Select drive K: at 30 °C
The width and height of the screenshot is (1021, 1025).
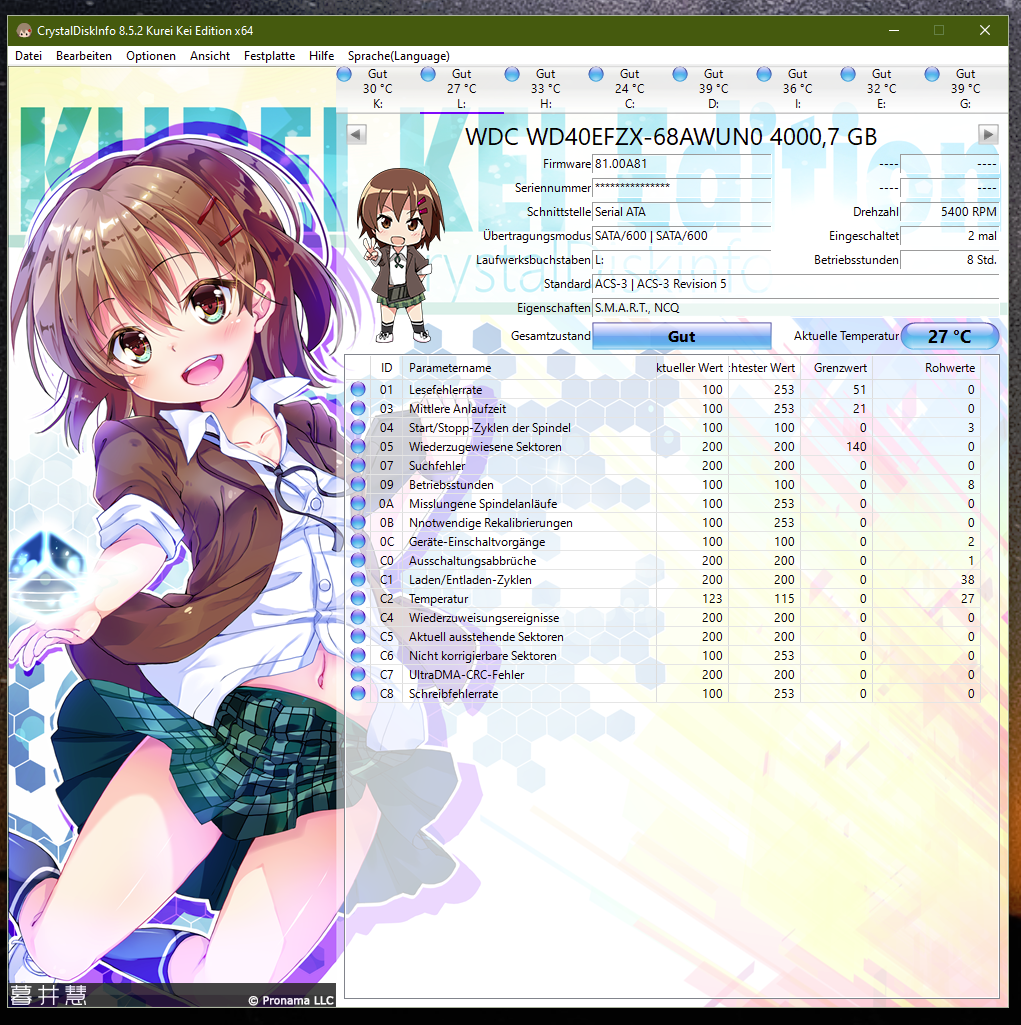tap(378, 89)
